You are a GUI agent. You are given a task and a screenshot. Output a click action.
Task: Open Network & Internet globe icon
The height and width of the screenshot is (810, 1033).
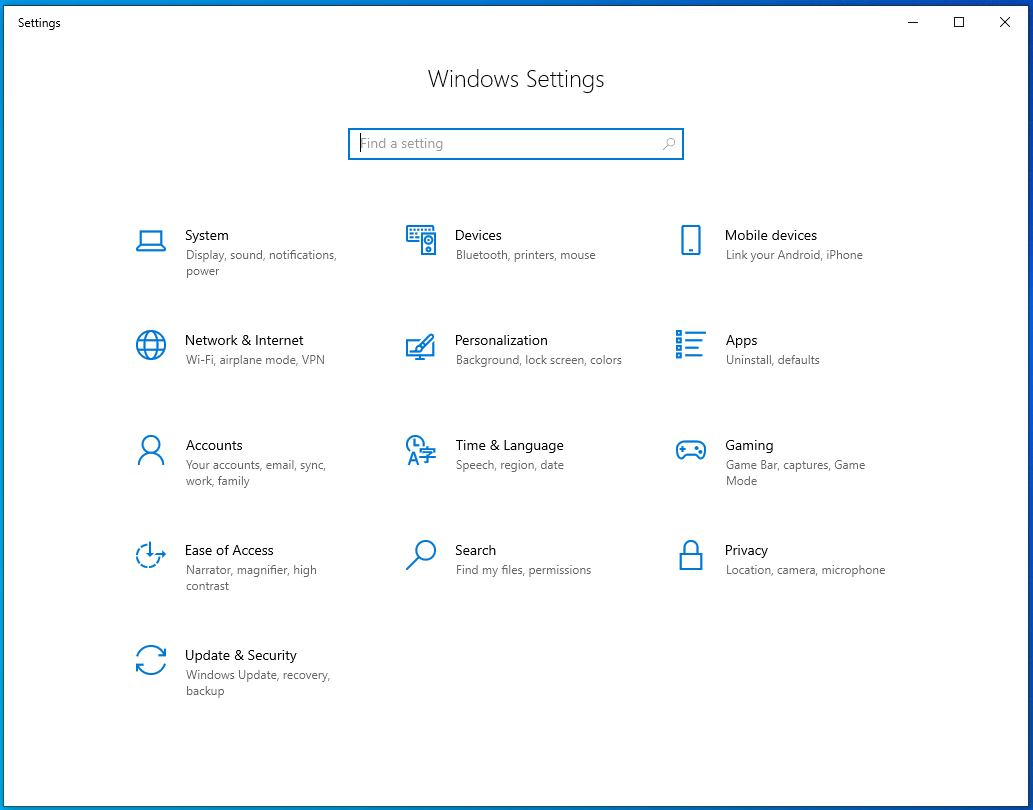151,345
